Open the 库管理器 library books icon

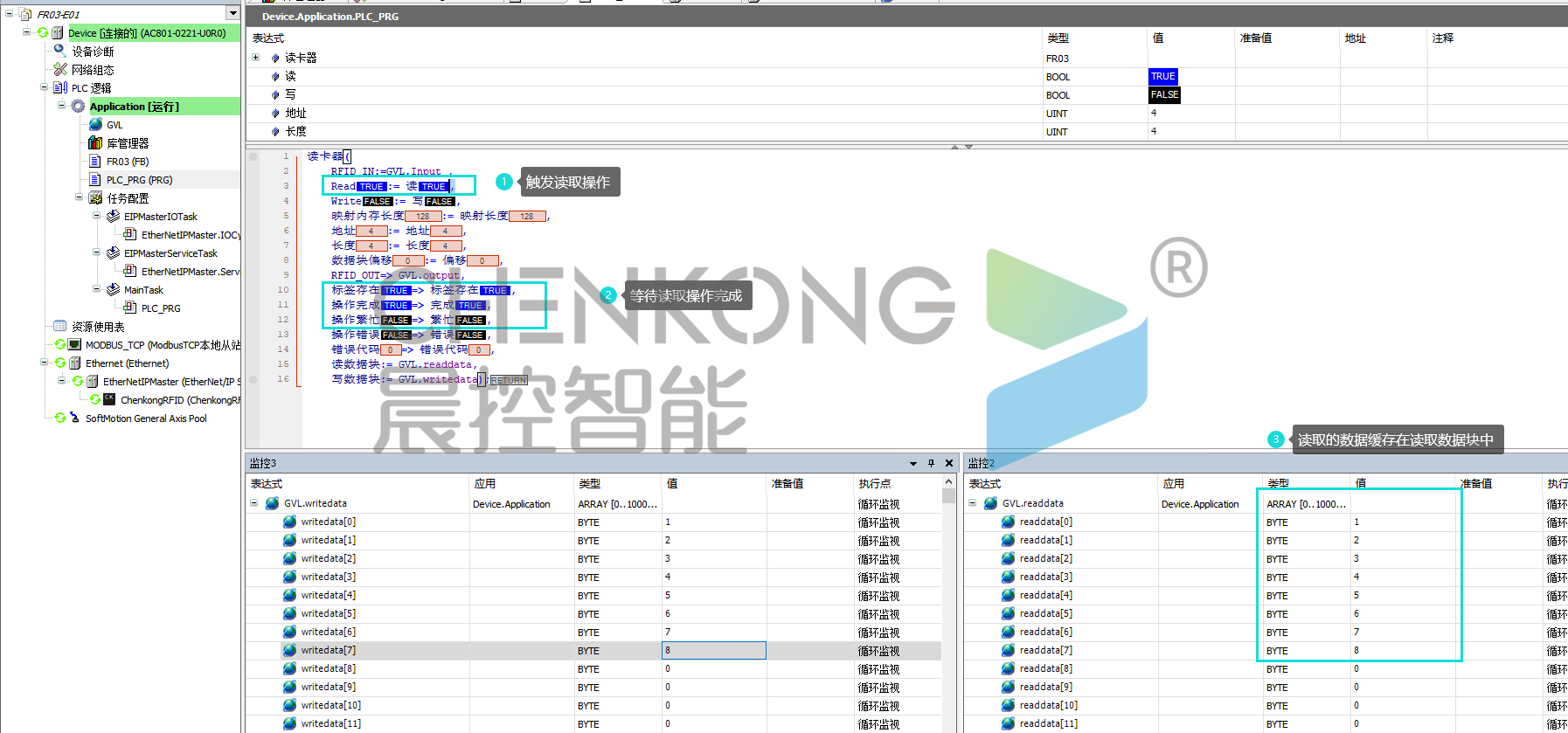[95, 142]
